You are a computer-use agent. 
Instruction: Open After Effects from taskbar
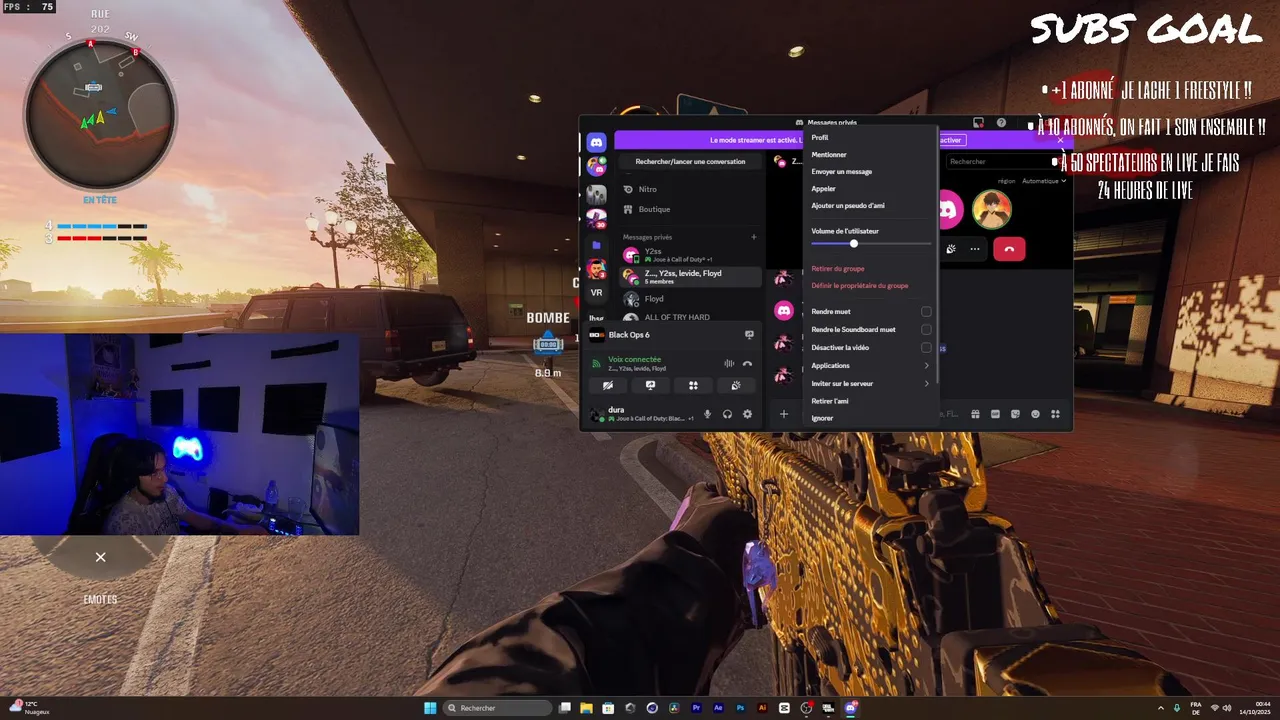pos(719,708)
